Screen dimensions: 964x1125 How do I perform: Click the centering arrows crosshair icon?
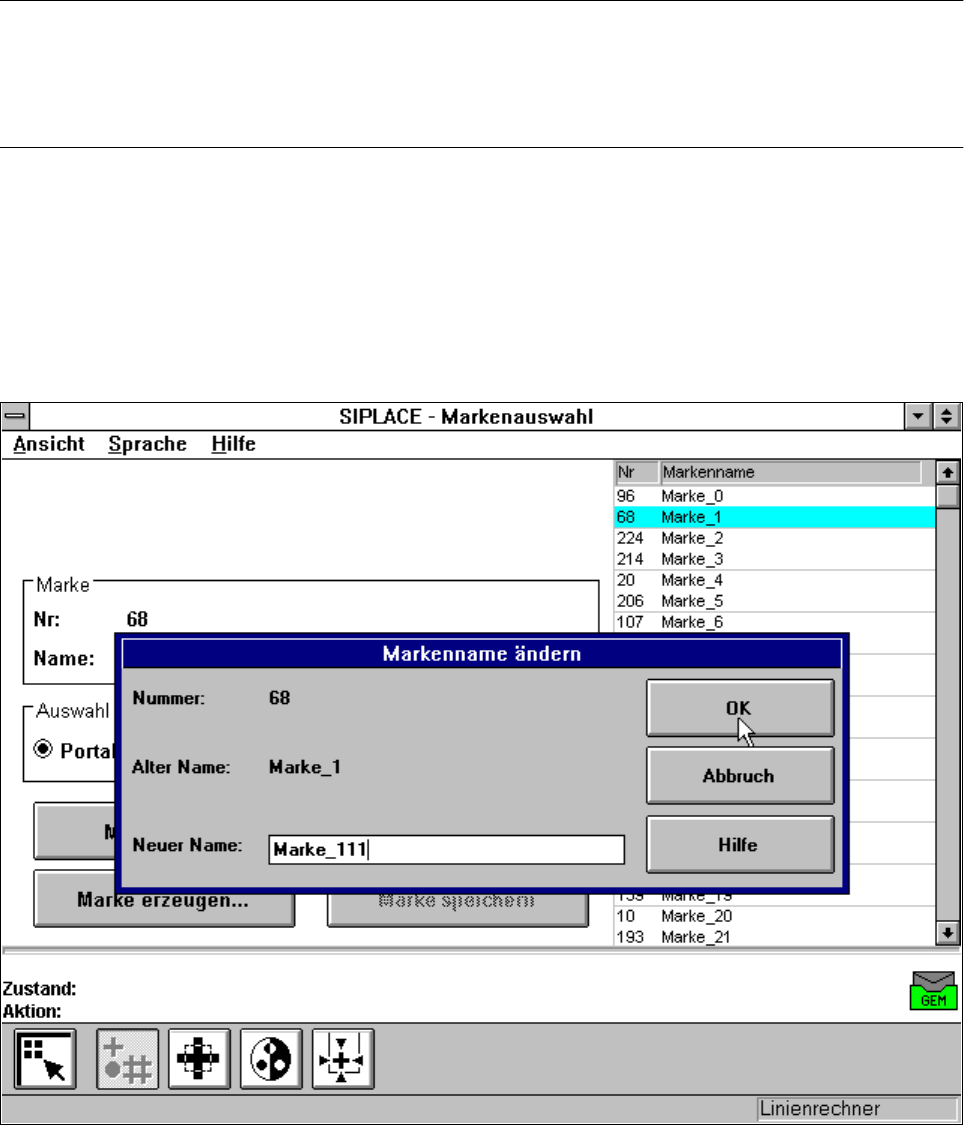(x=343, y=1059)
